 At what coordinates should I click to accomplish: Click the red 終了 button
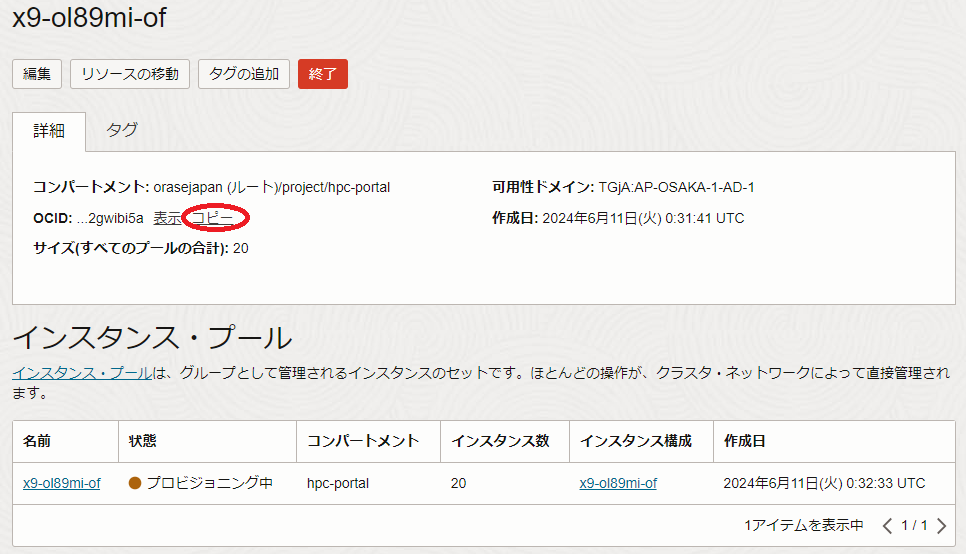pyautogui.click(x=322, y=74)
